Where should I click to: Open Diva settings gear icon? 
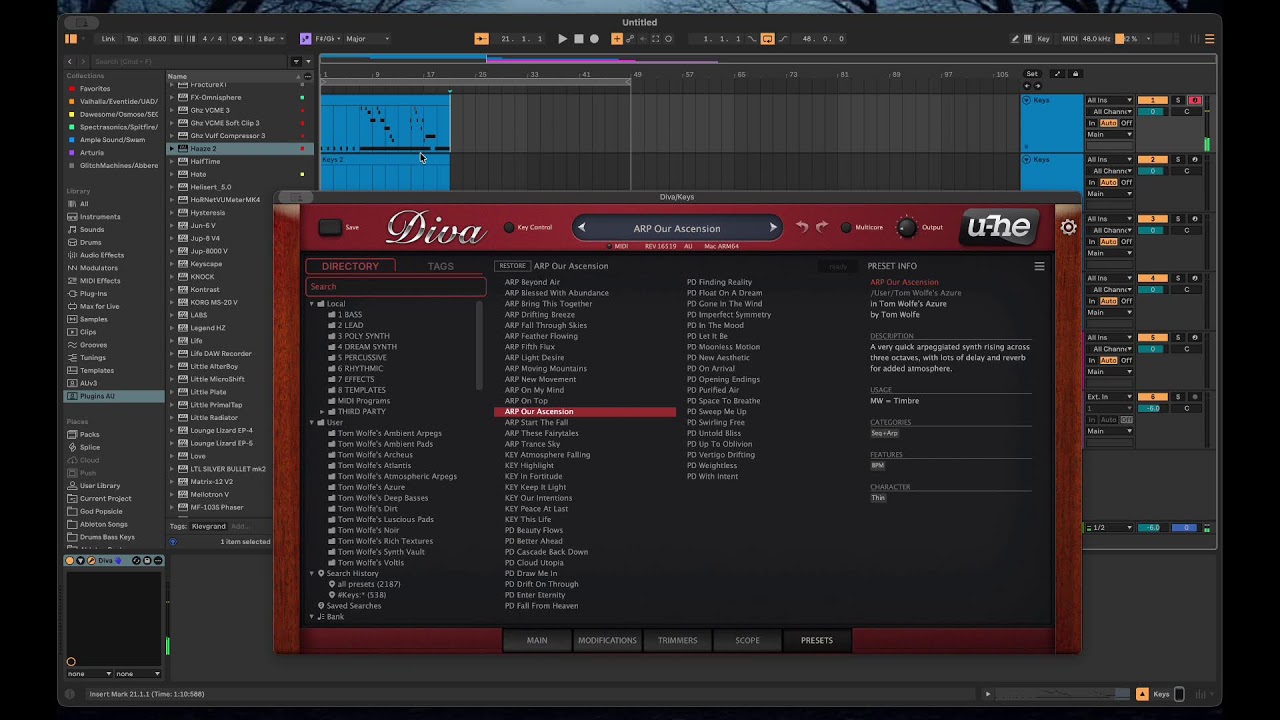[x=1068, y=227]
